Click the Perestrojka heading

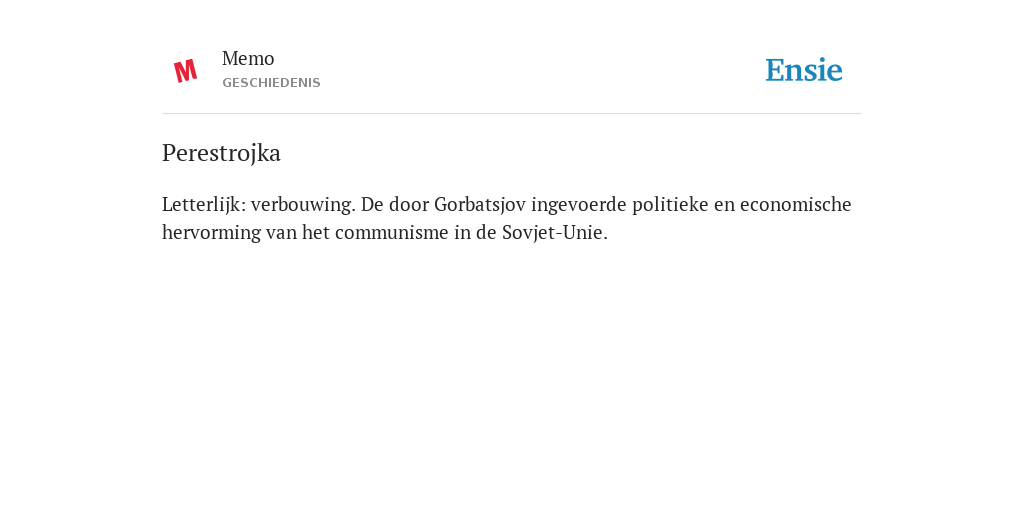(x=221, y=153)
